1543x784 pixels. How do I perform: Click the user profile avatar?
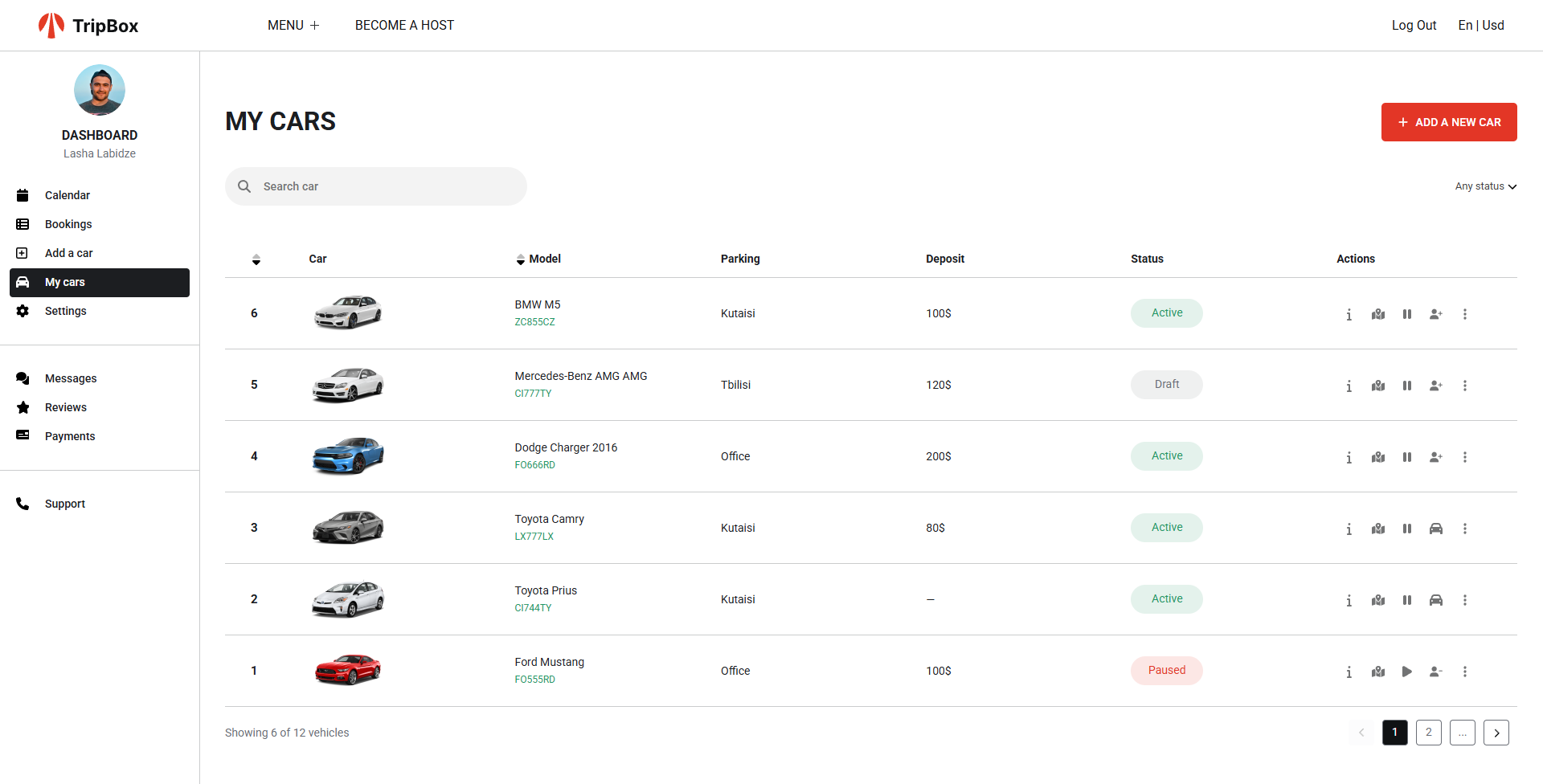point(100,90)
